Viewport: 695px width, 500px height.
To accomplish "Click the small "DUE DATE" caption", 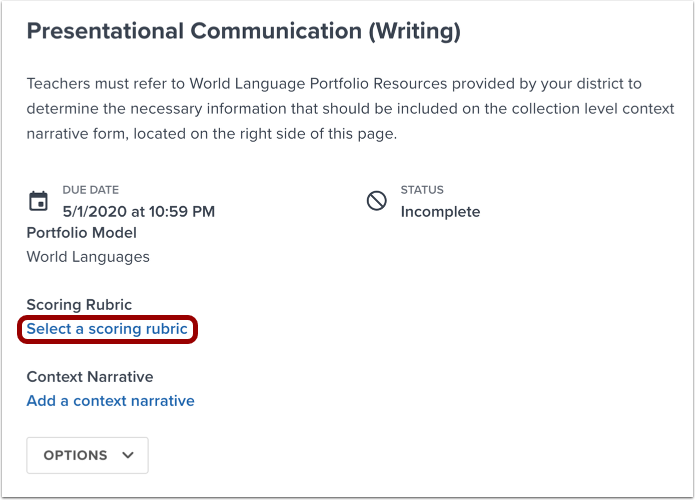I will pyautogui.click(x=90, y=190).
